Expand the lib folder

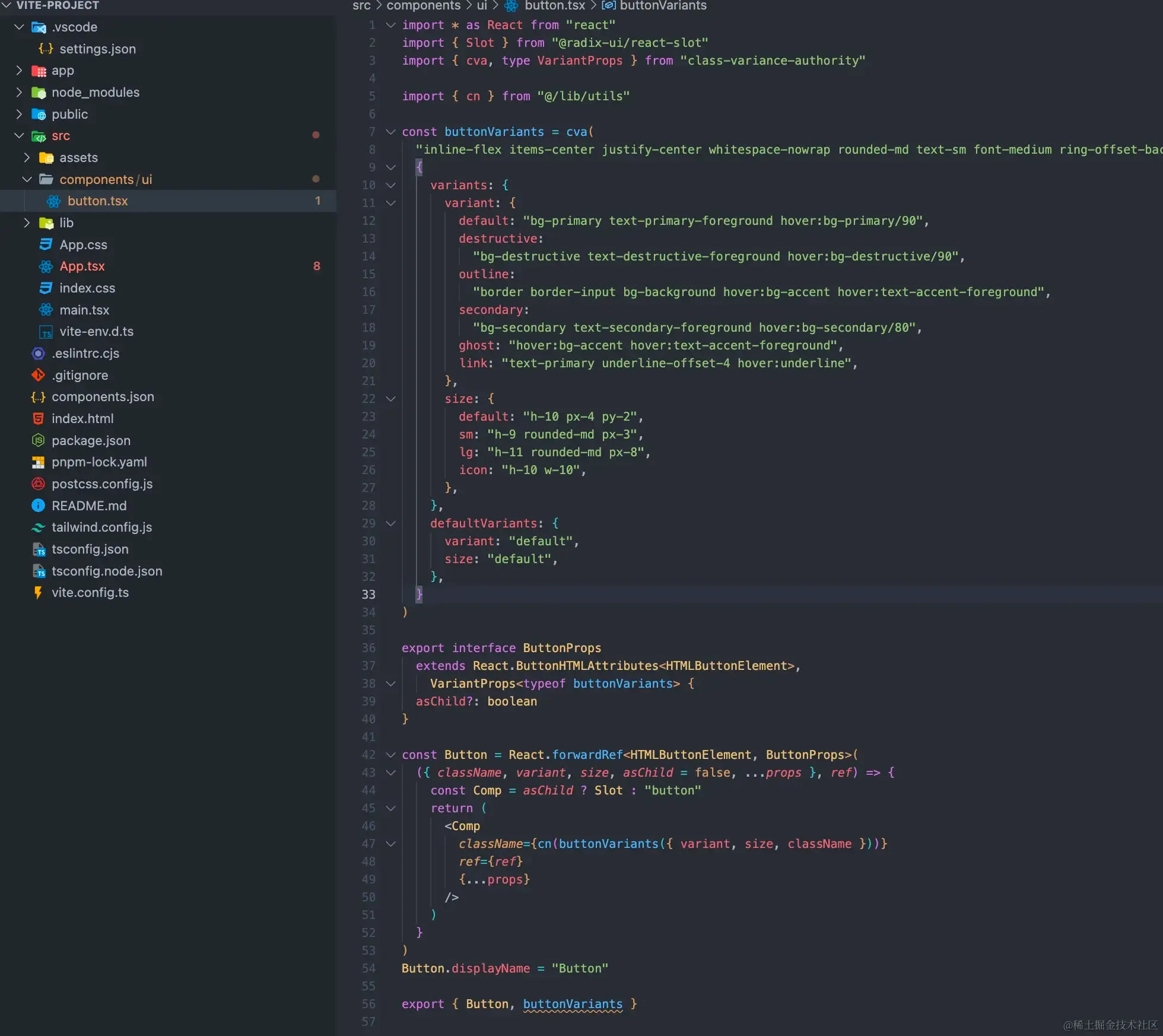[27, 223]
